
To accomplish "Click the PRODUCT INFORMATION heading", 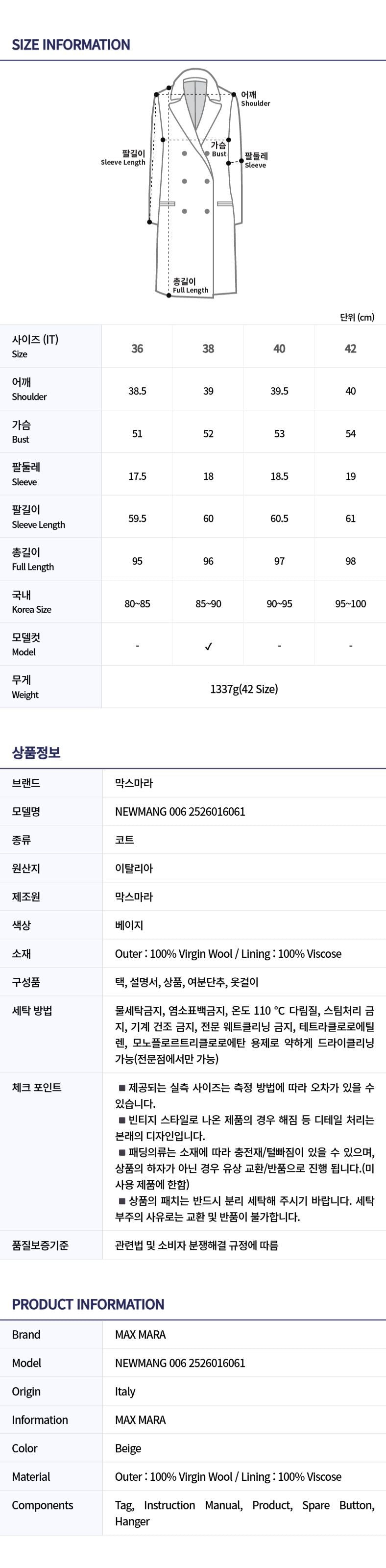I will click(x=88, y=1304).
